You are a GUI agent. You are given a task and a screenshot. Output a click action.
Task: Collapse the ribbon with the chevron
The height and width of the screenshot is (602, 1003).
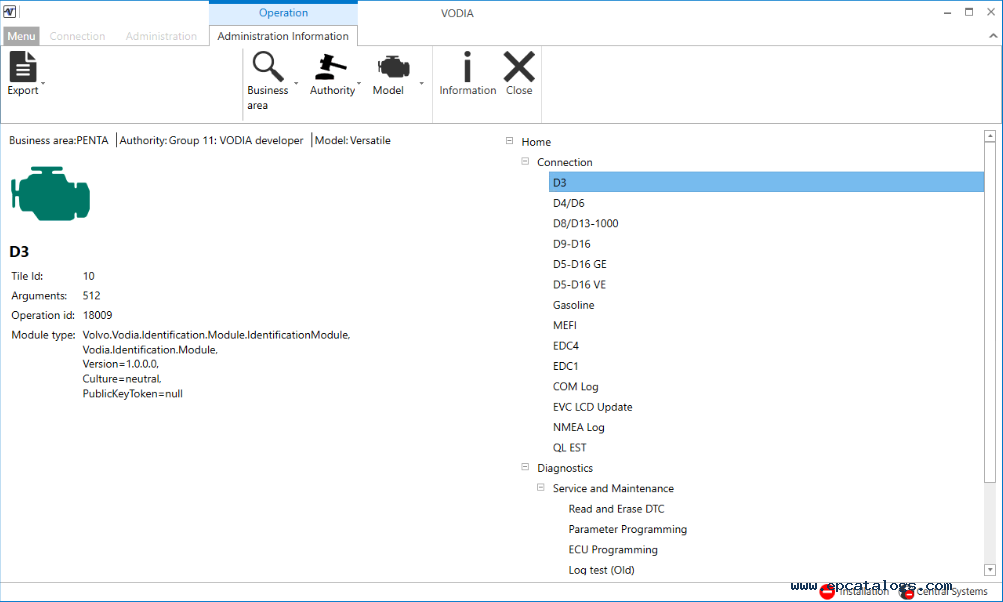pos(993,36)
